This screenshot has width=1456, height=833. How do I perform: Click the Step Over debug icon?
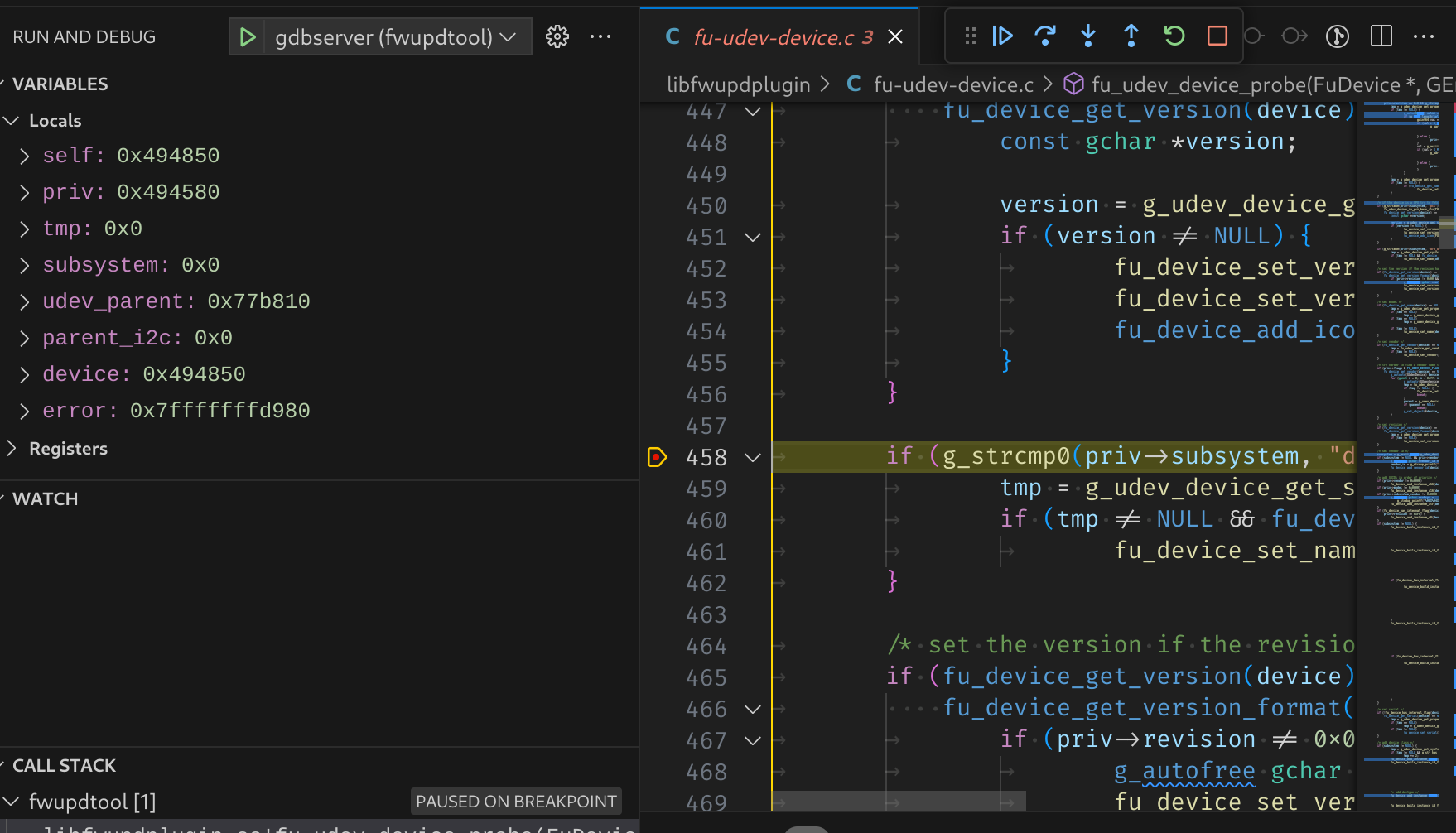pyautogui.click(x=1045, y=36)
